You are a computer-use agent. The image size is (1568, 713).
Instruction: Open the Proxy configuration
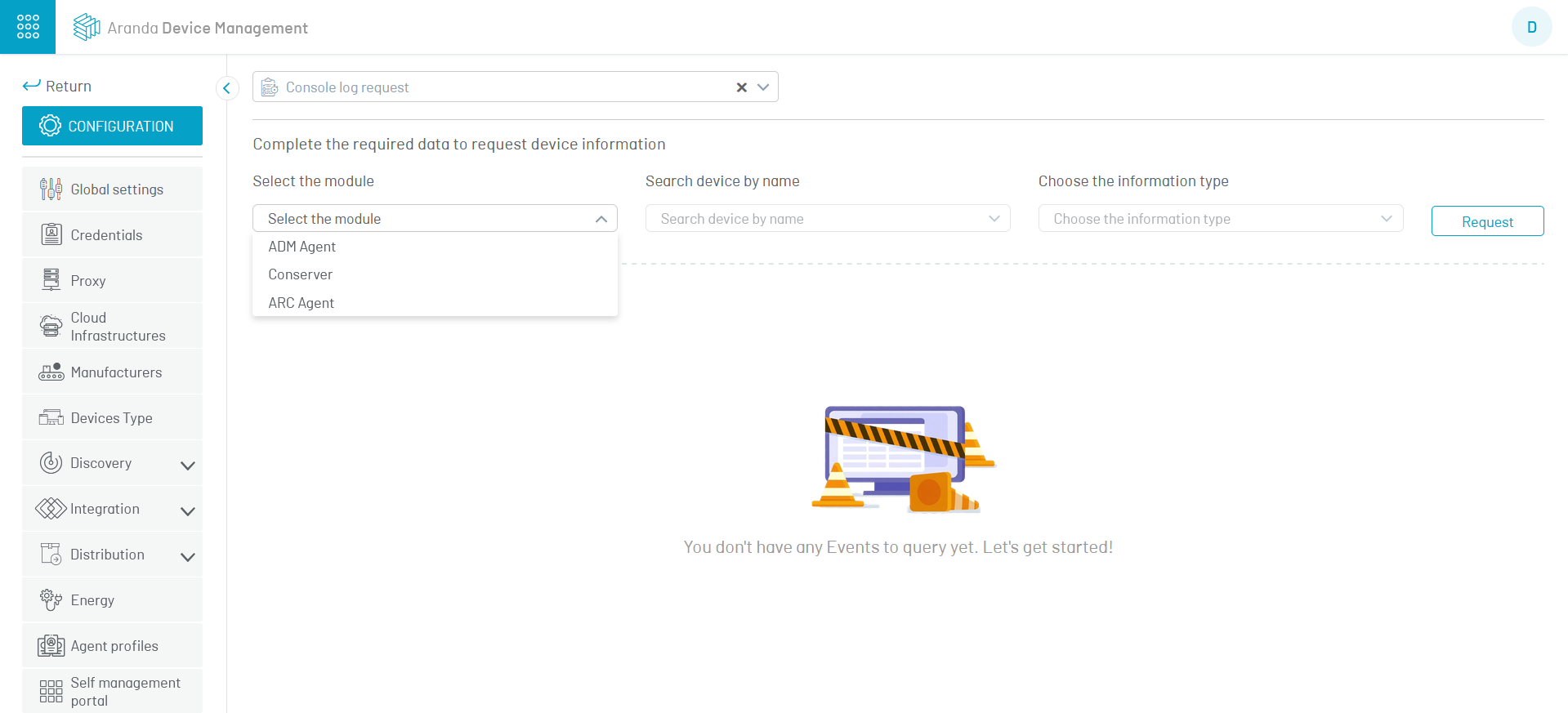[112, 281]
